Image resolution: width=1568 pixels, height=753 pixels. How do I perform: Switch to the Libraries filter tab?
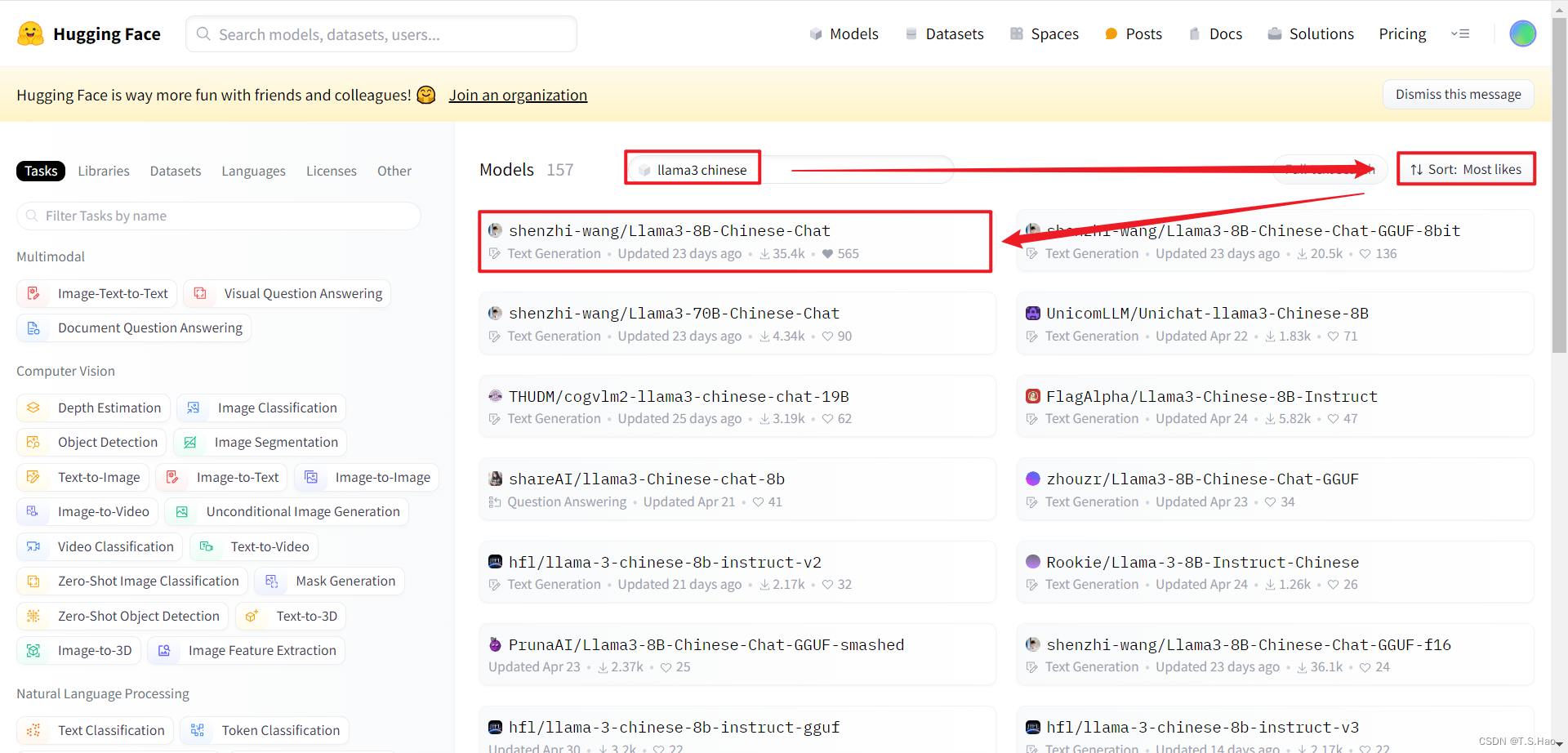104,171
